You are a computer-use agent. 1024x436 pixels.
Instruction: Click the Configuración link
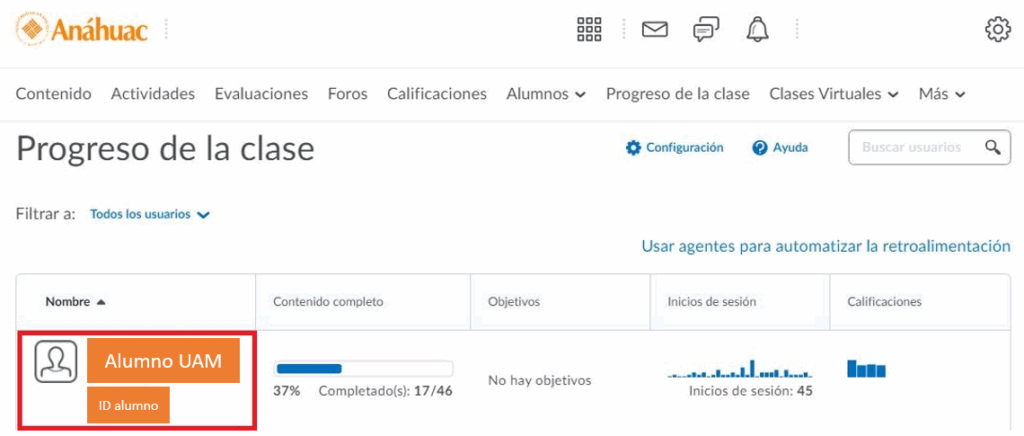(x=674, y=147)
